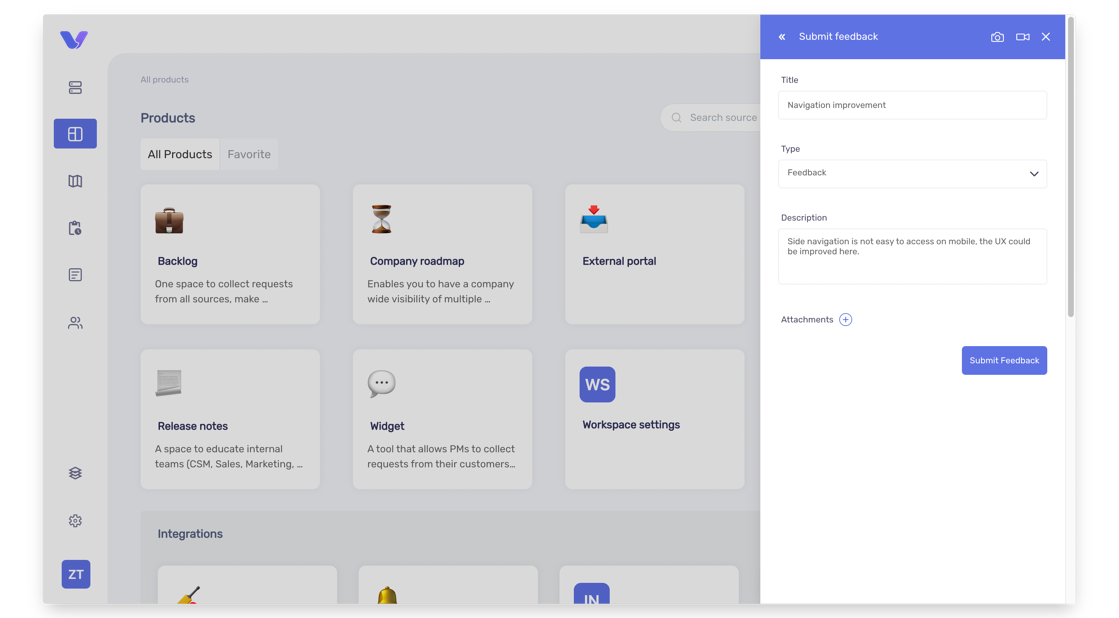The height and width of the screenshot is (618, 1119).
Task: Click the search magnifier icon
Action: click(x=677, y=118)
